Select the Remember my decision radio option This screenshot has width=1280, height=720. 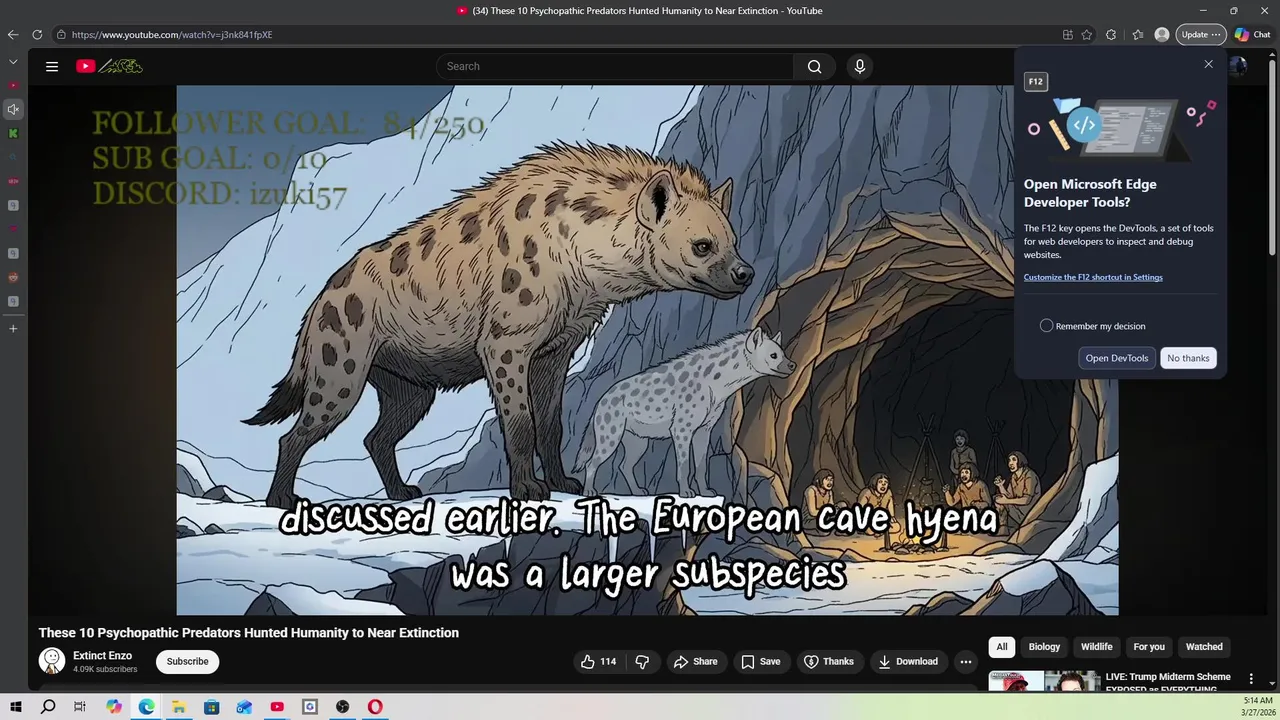click(1046, 326)
